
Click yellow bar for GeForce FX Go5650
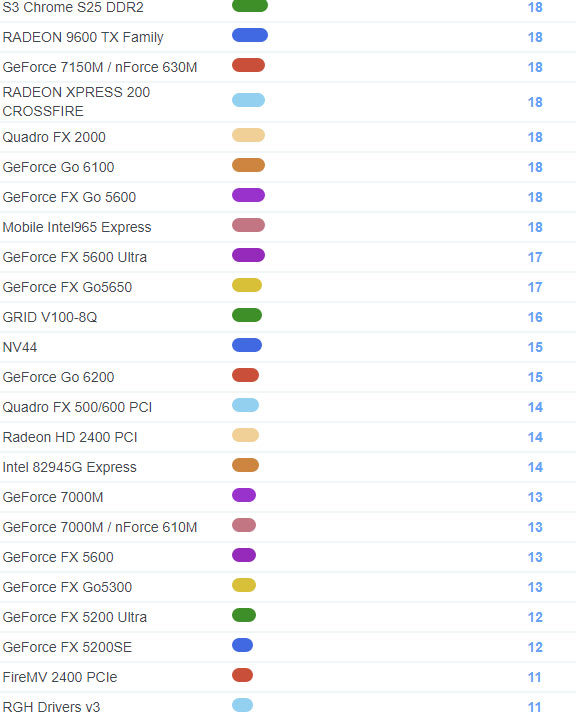(x=247, y=285)
